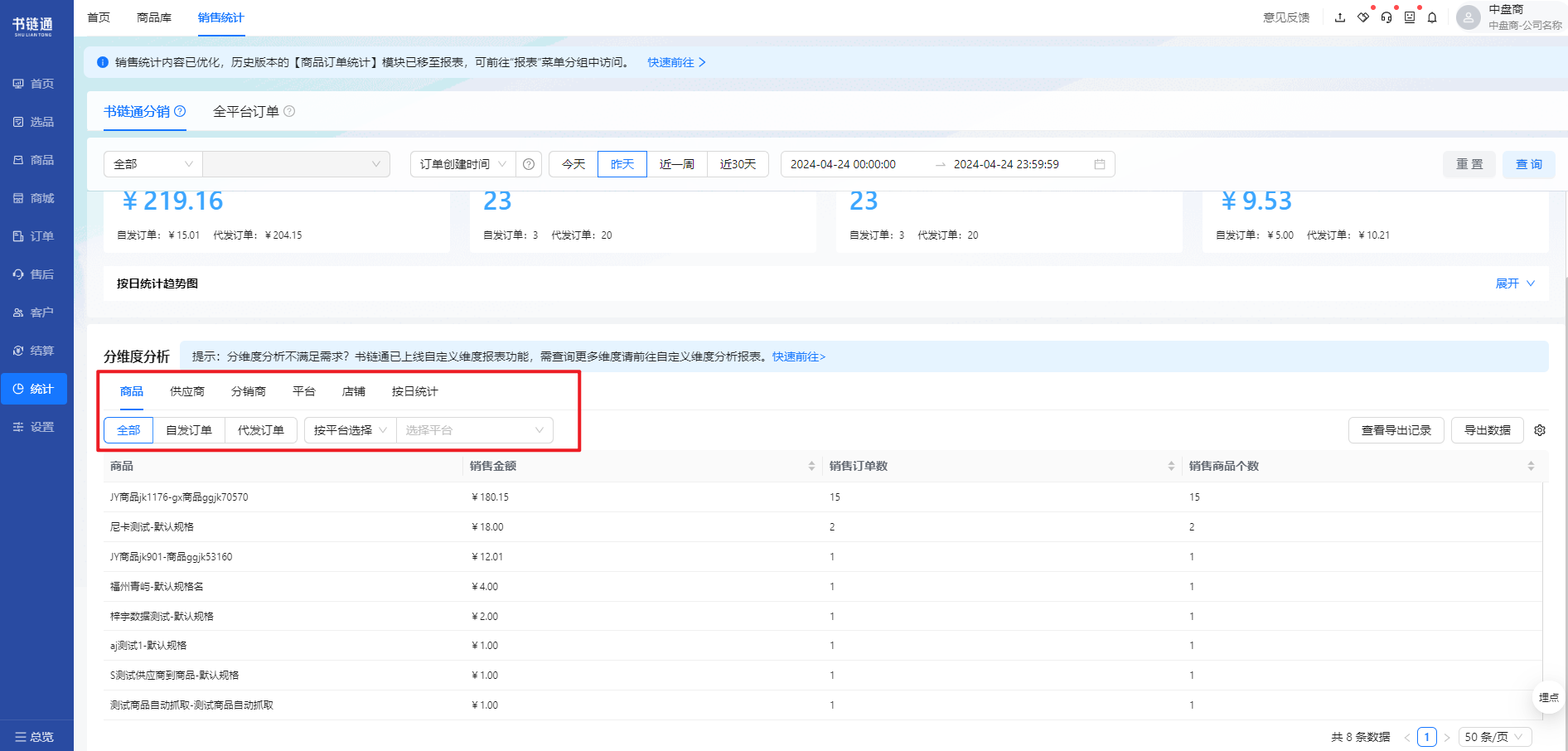This screenshot has width=1568, height=751.
Task: Open the notification bell
Action: coord(1432,17)
